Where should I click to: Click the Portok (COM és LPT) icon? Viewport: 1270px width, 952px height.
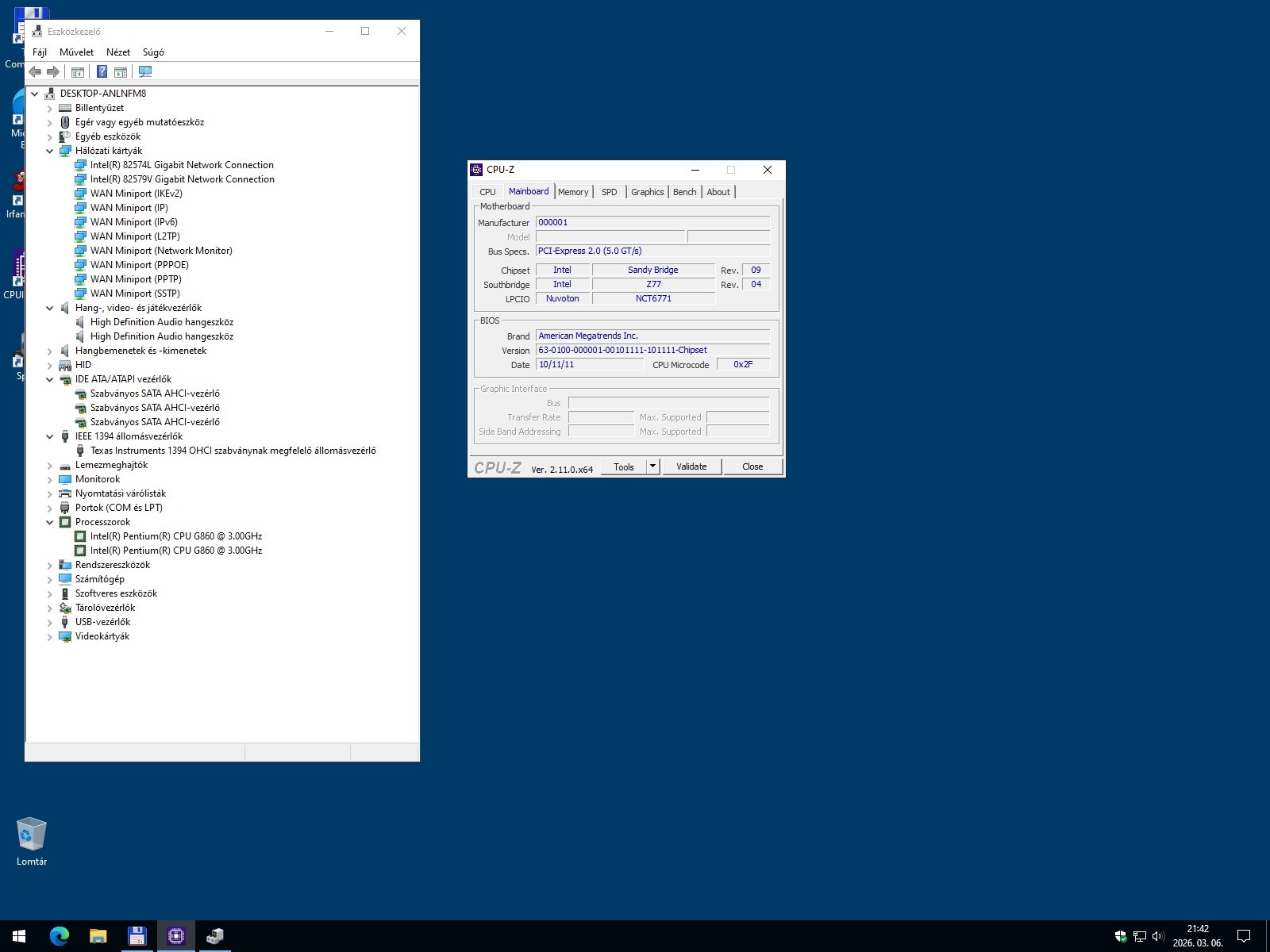coord(65,508)
